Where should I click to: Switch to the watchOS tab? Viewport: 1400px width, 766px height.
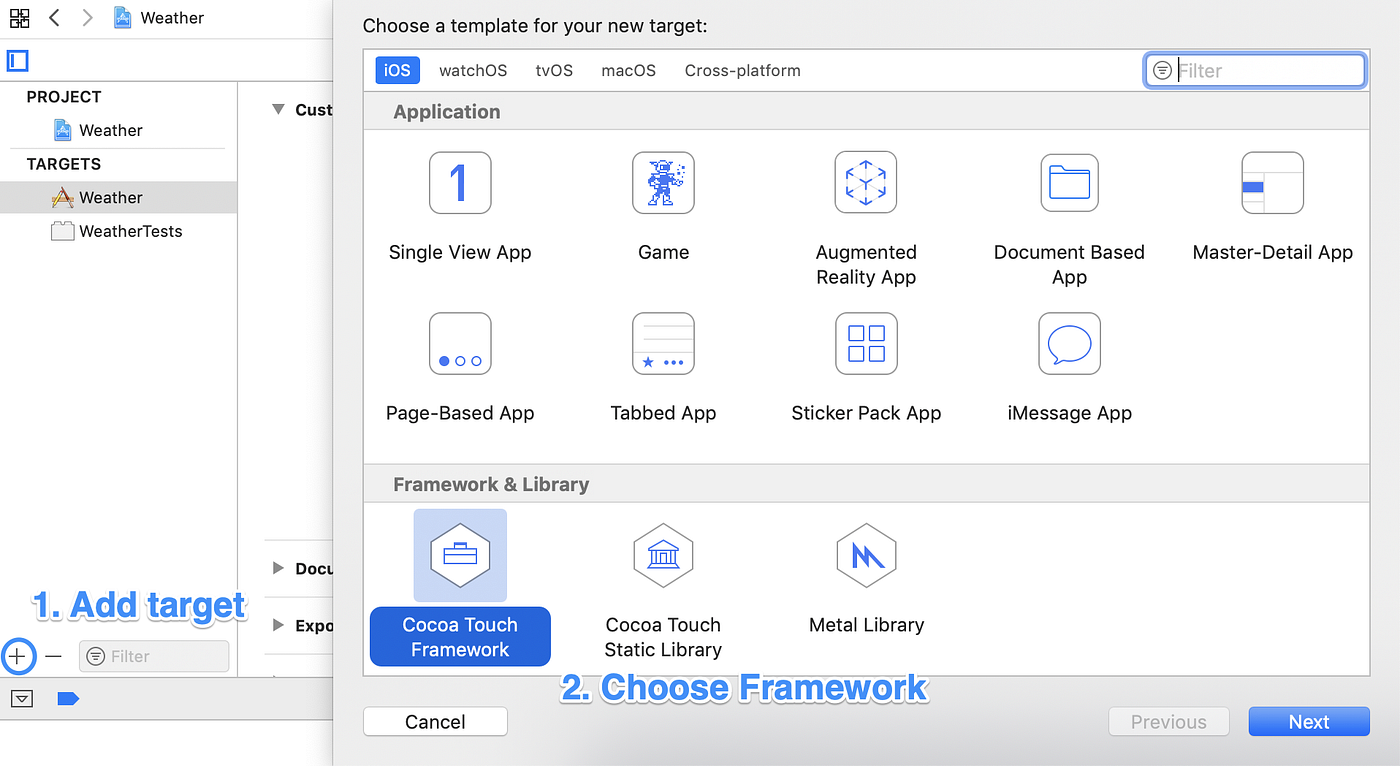(x=472, y=70)
